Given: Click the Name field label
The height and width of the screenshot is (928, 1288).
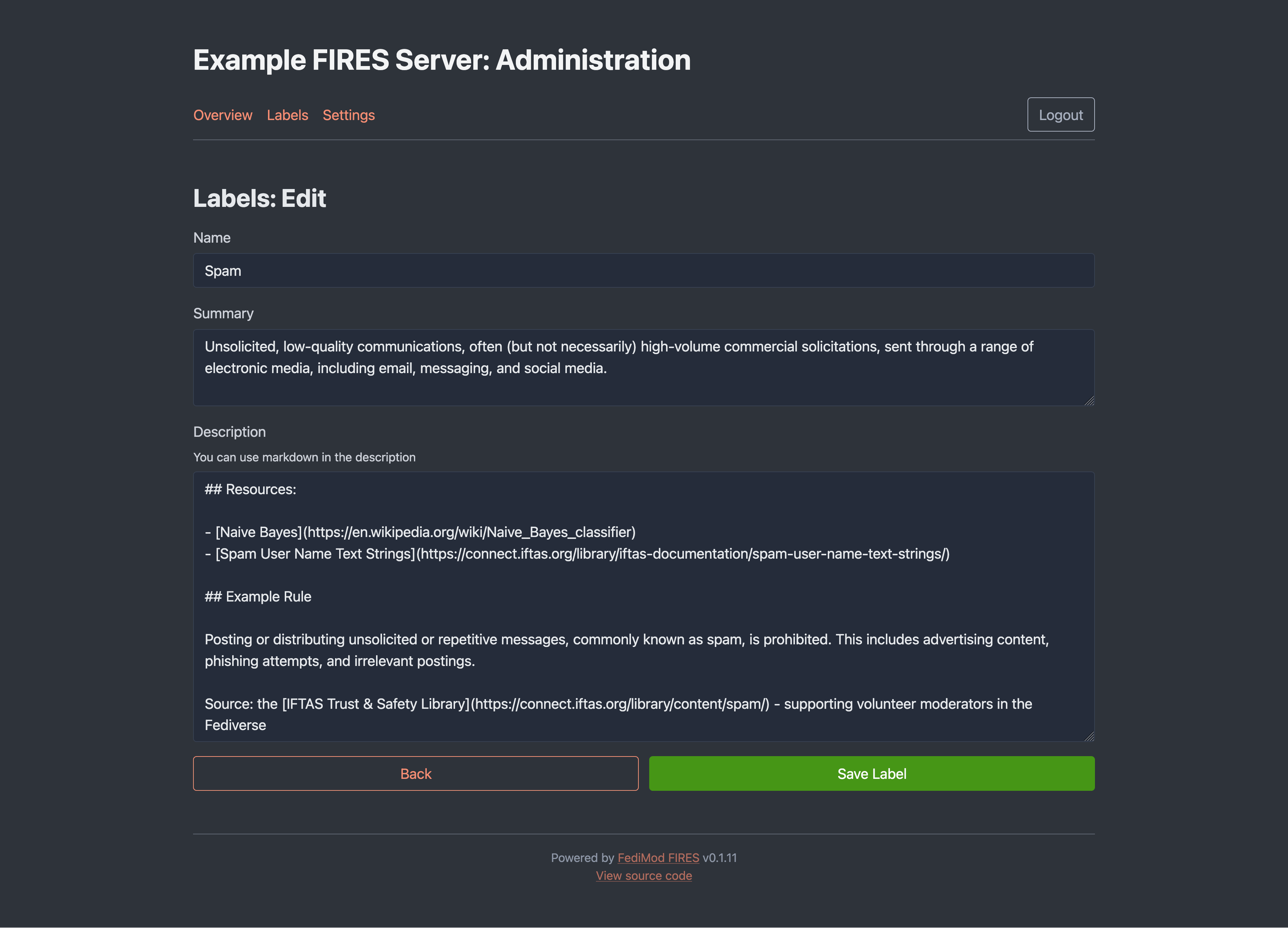Looking at the screenshot, I should [212, 238].
